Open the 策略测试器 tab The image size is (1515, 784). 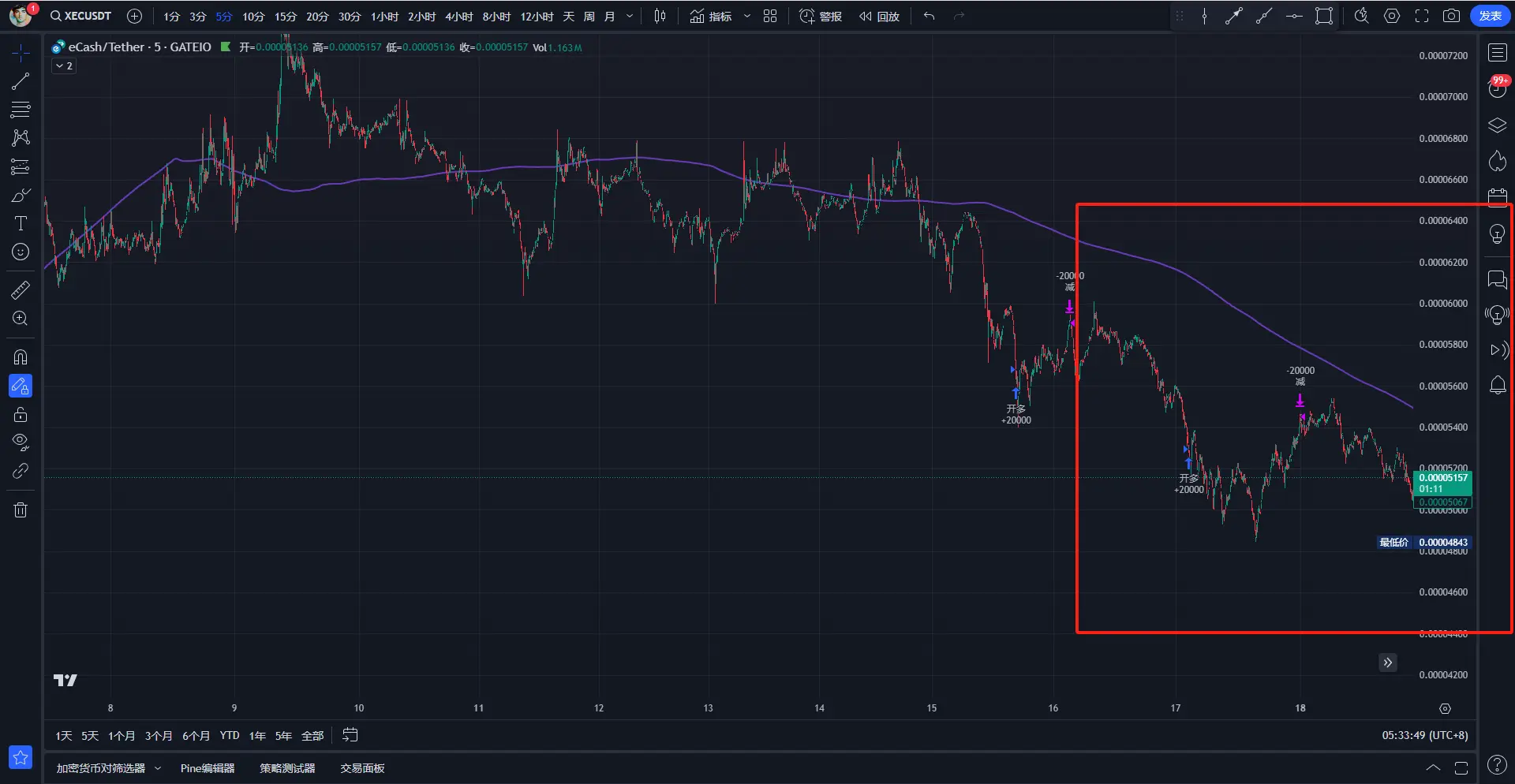pyautogui.click(x=287, y=768)
